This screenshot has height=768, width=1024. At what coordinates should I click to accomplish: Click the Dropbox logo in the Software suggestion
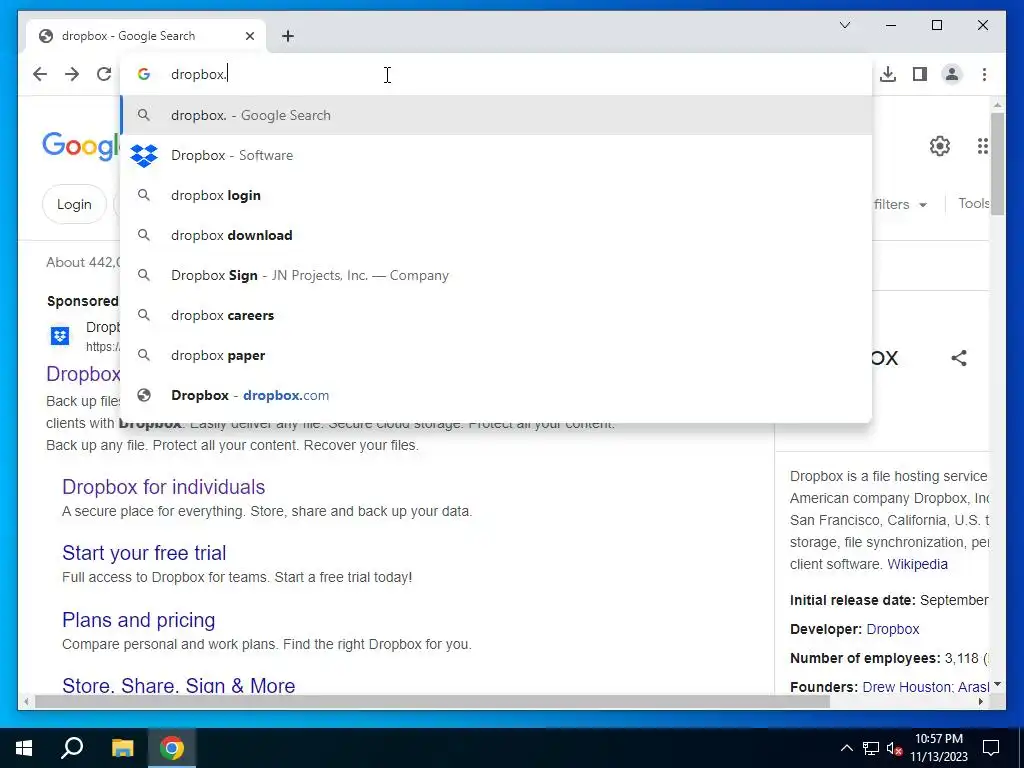coord(144,155)
